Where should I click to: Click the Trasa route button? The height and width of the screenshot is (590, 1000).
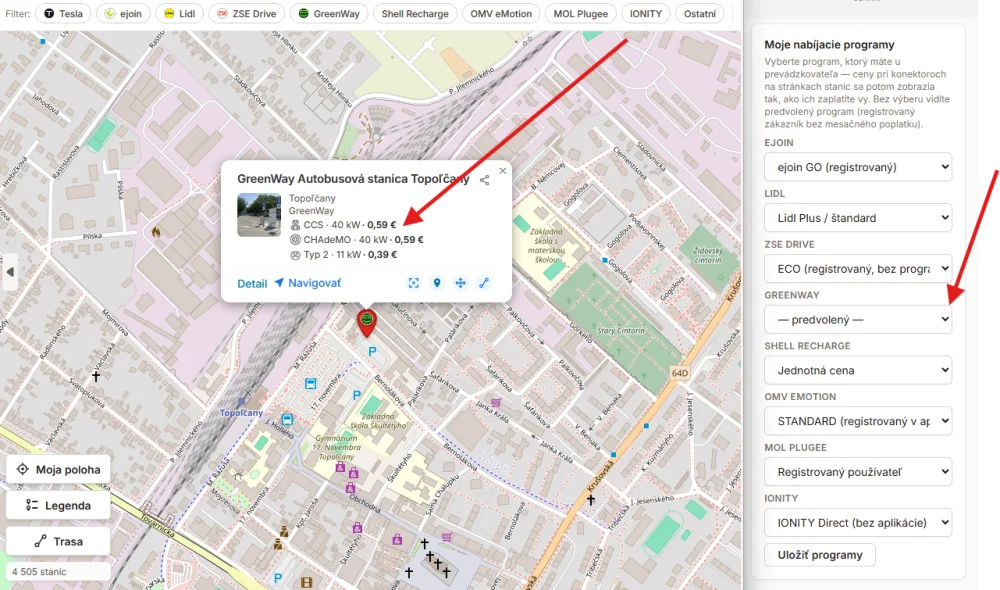[58, 542]
